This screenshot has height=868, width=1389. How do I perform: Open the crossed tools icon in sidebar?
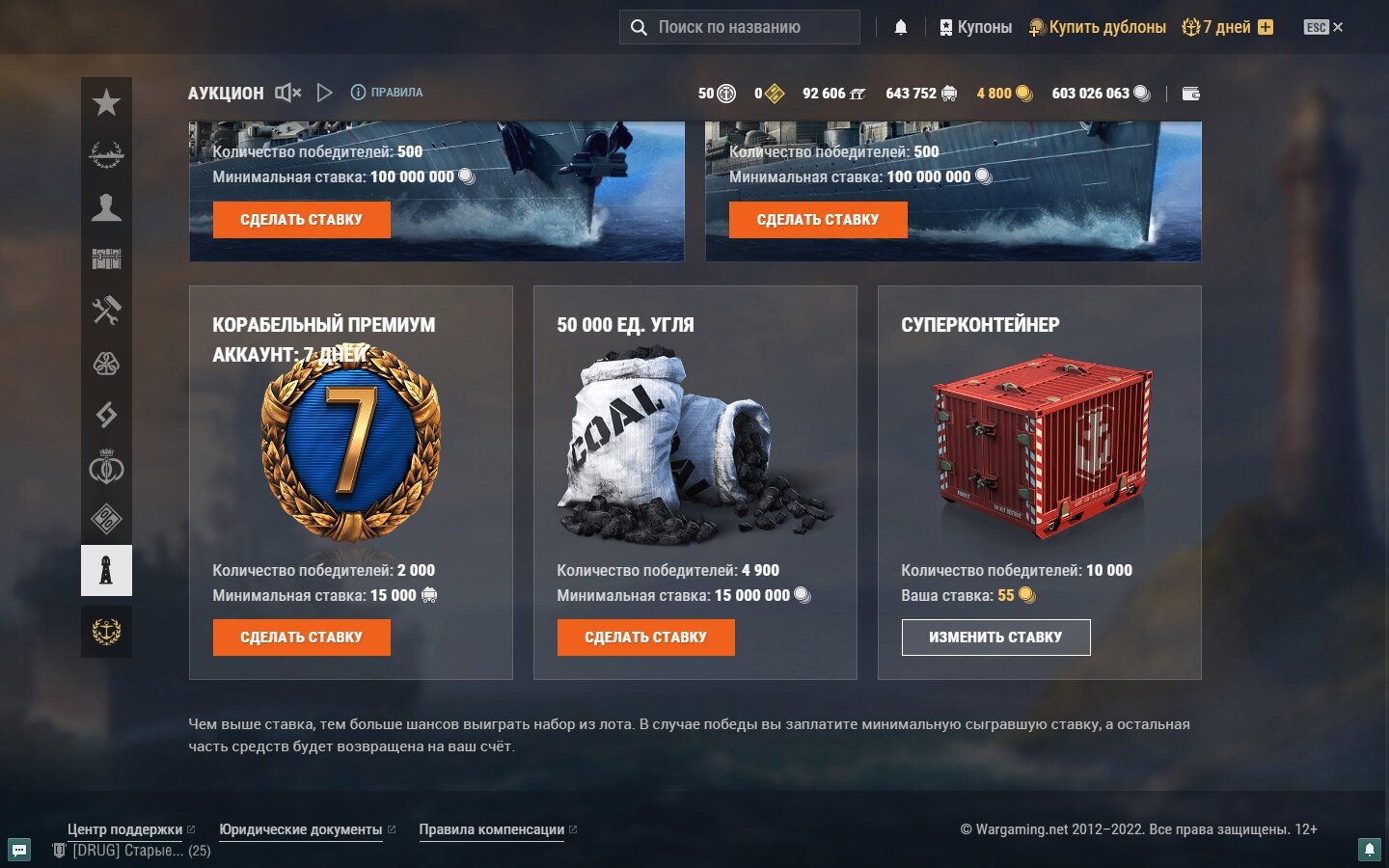tap(106, 311)
